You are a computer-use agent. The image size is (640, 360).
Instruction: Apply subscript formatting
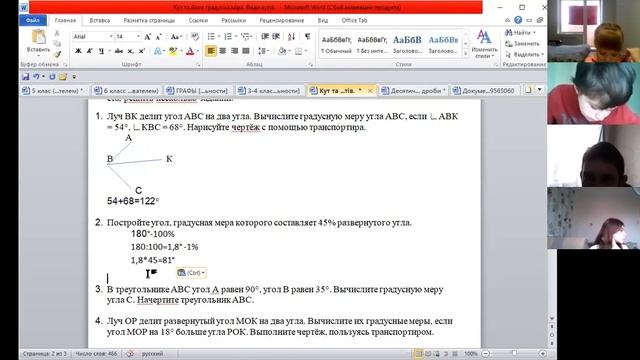click(130, 51)
